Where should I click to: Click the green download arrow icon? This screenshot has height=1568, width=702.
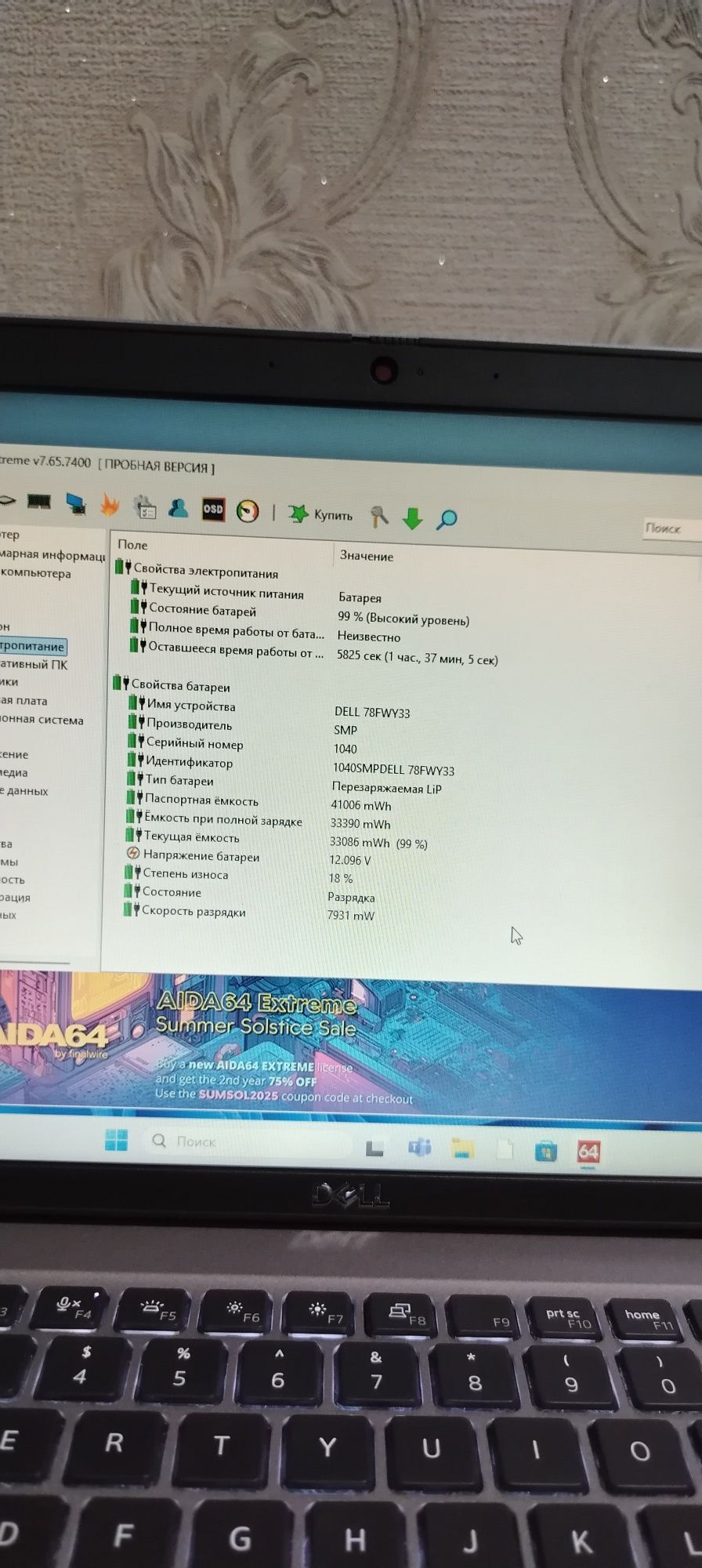[x=412, y=517]
